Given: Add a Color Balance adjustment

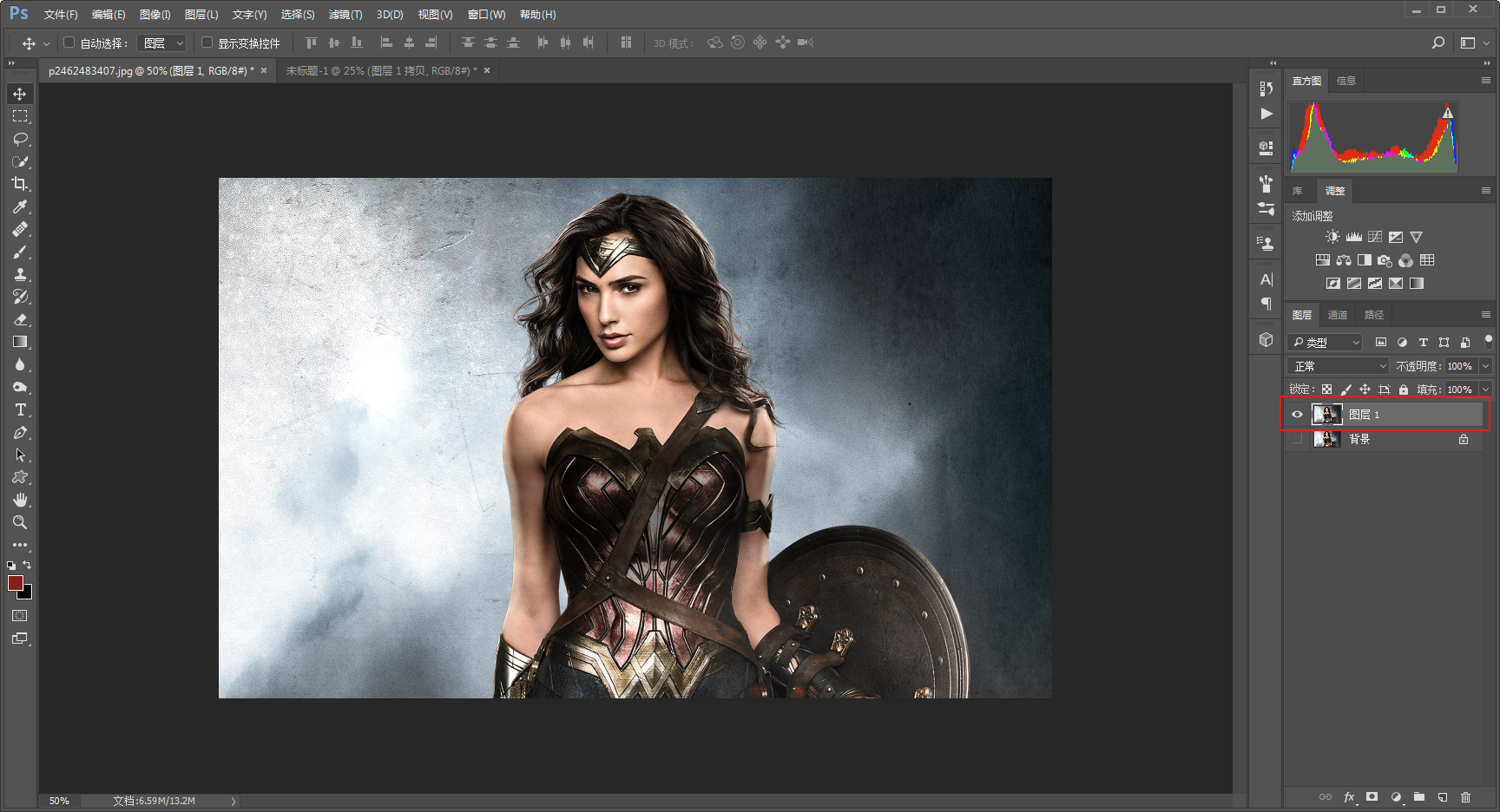Looking at the screenshot, I should click(x=1343, y=260).
